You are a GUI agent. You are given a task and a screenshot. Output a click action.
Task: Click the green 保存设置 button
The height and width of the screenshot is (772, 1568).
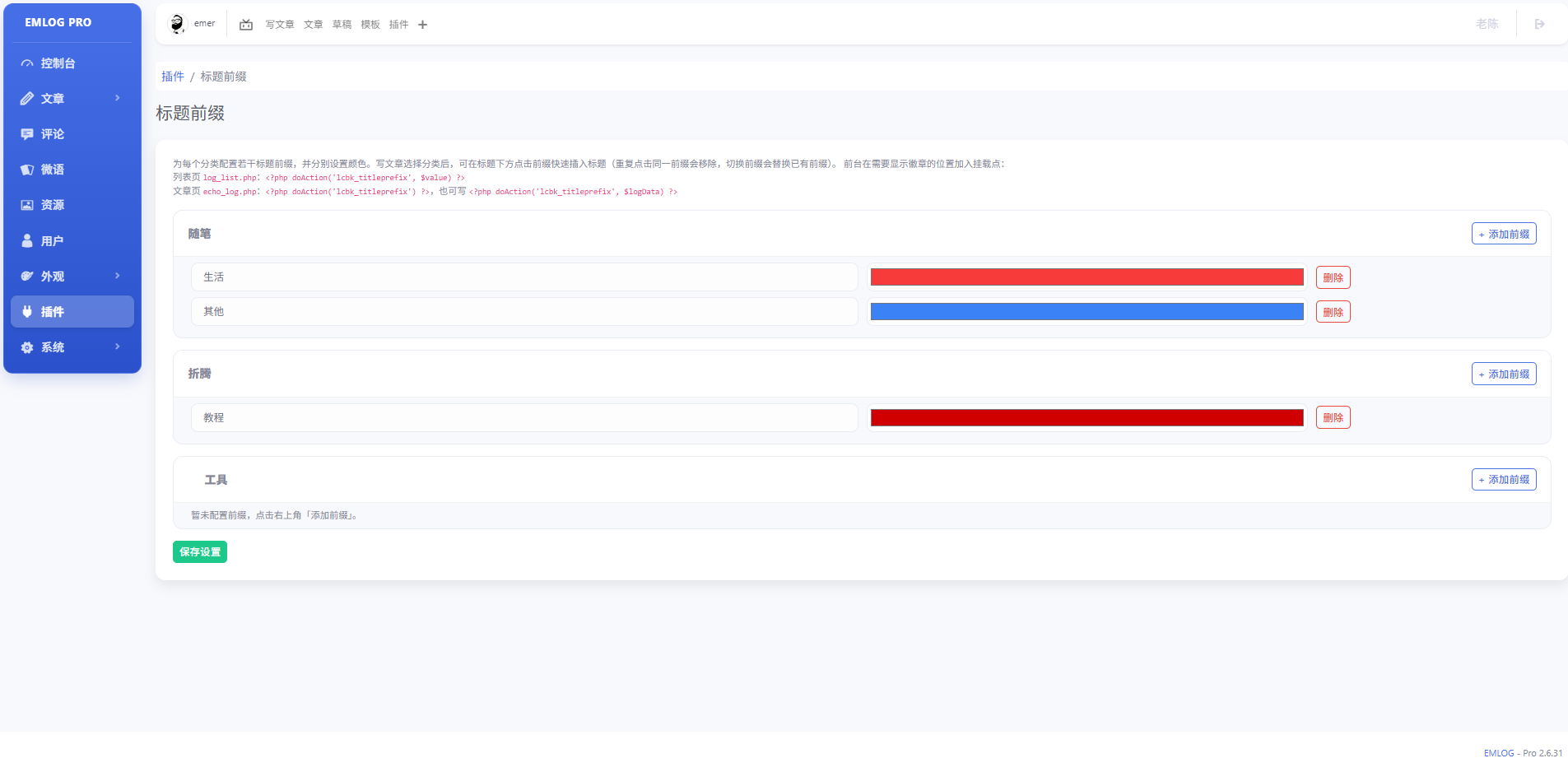coord(200,551)
